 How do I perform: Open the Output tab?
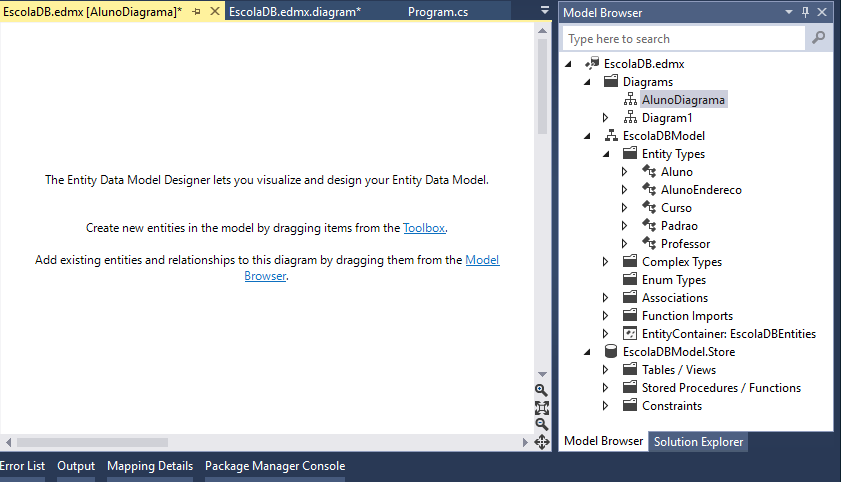point(76,466)
